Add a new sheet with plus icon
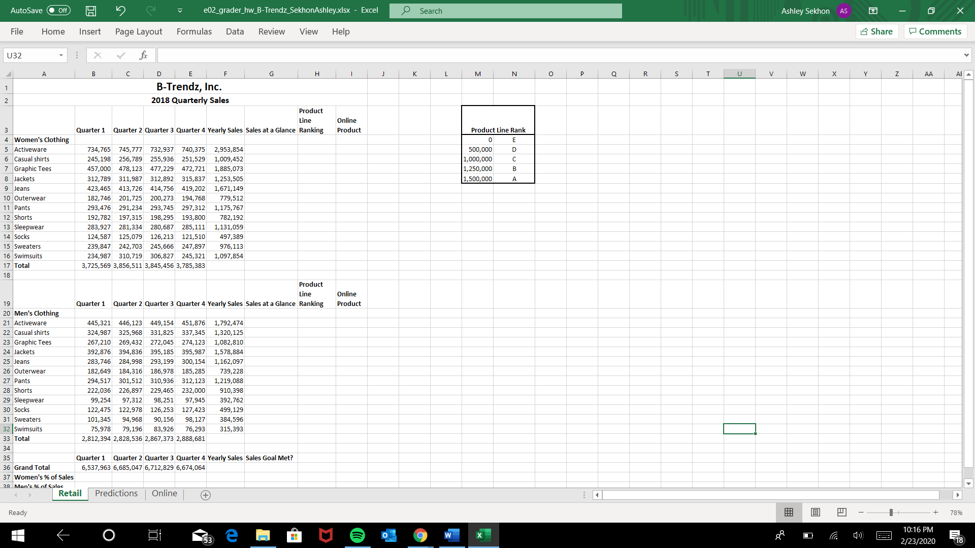This screenshot has height=548, width=975. point(206,495)
